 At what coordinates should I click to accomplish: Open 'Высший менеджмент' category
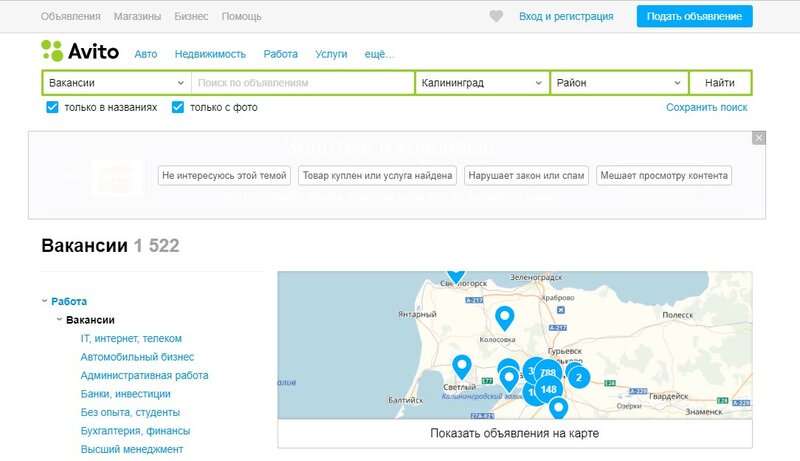132,449
